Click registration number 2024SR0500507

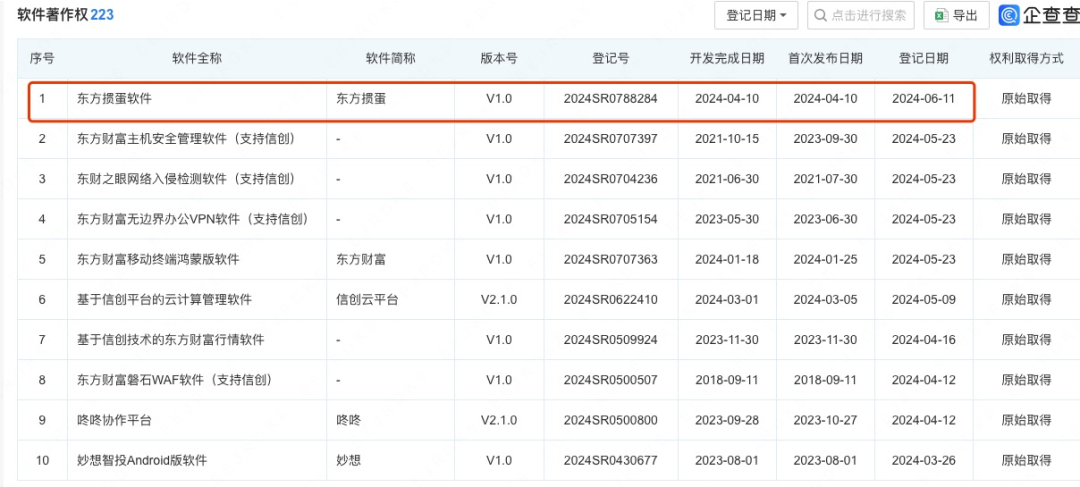click(x=610, y=380)
